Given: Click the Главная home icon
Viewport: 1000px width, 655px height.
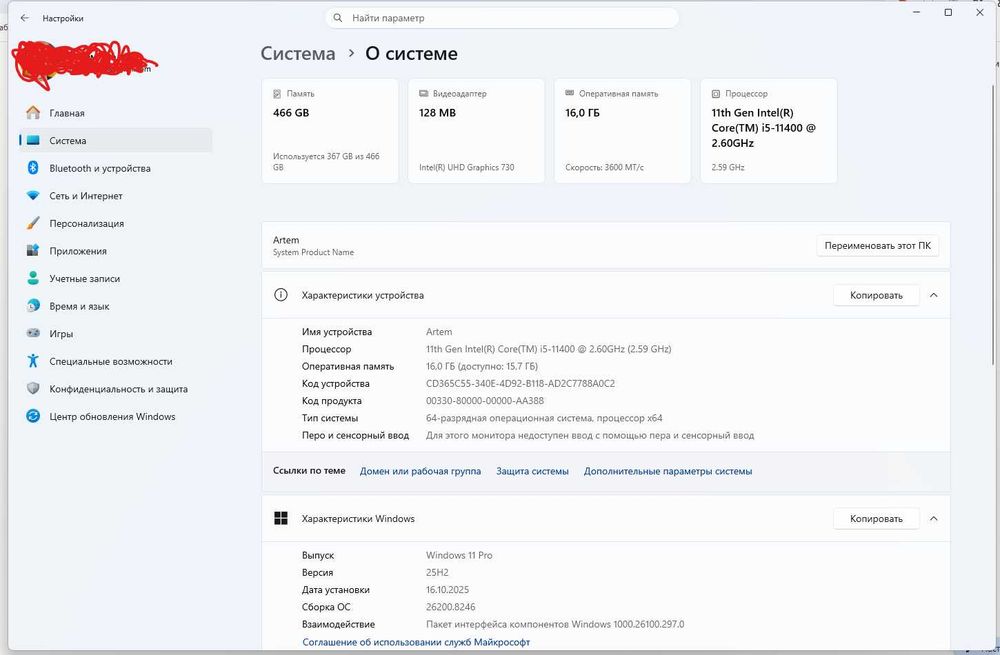Looking at the screenshot, I should (x=33, y=113).
